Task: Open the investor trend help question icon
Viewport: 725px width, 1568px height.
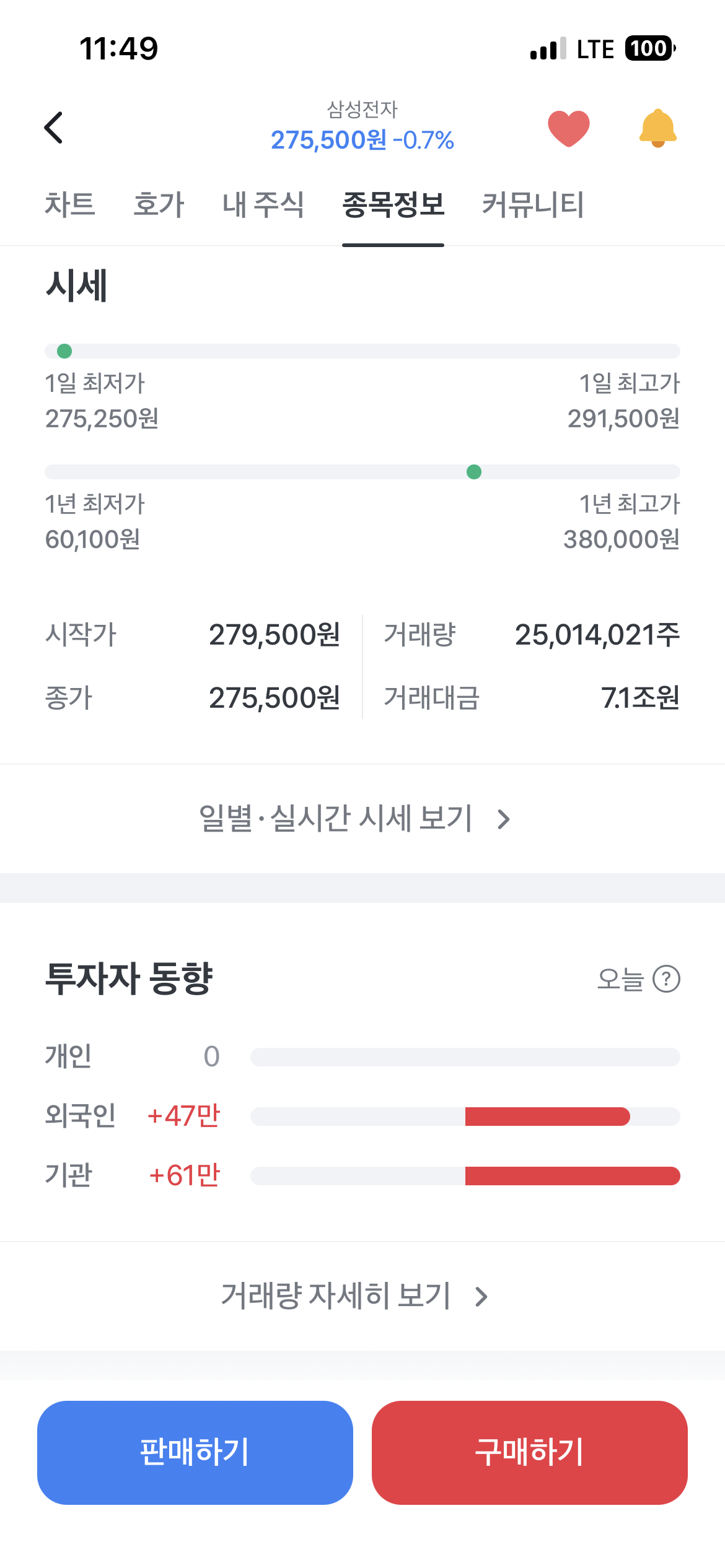Action: tap(667, 979)
